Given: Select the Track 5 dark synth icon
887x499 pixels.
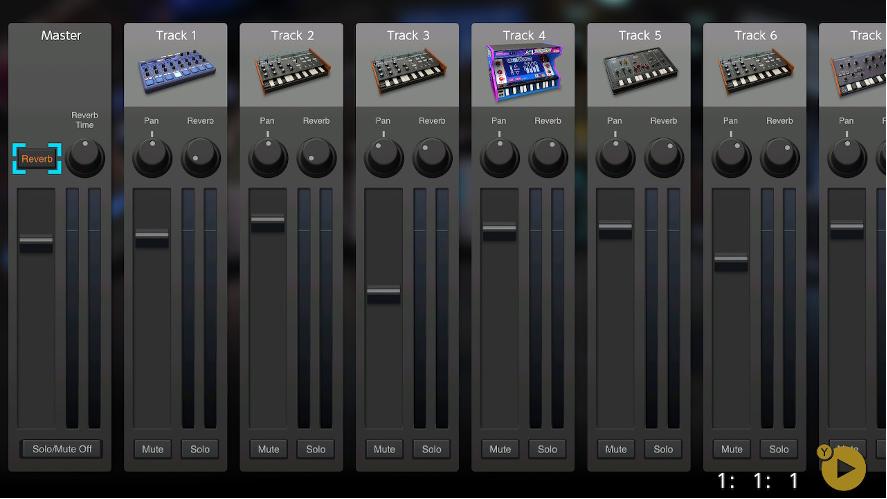Looking at the screenshot, I should 639,72.
